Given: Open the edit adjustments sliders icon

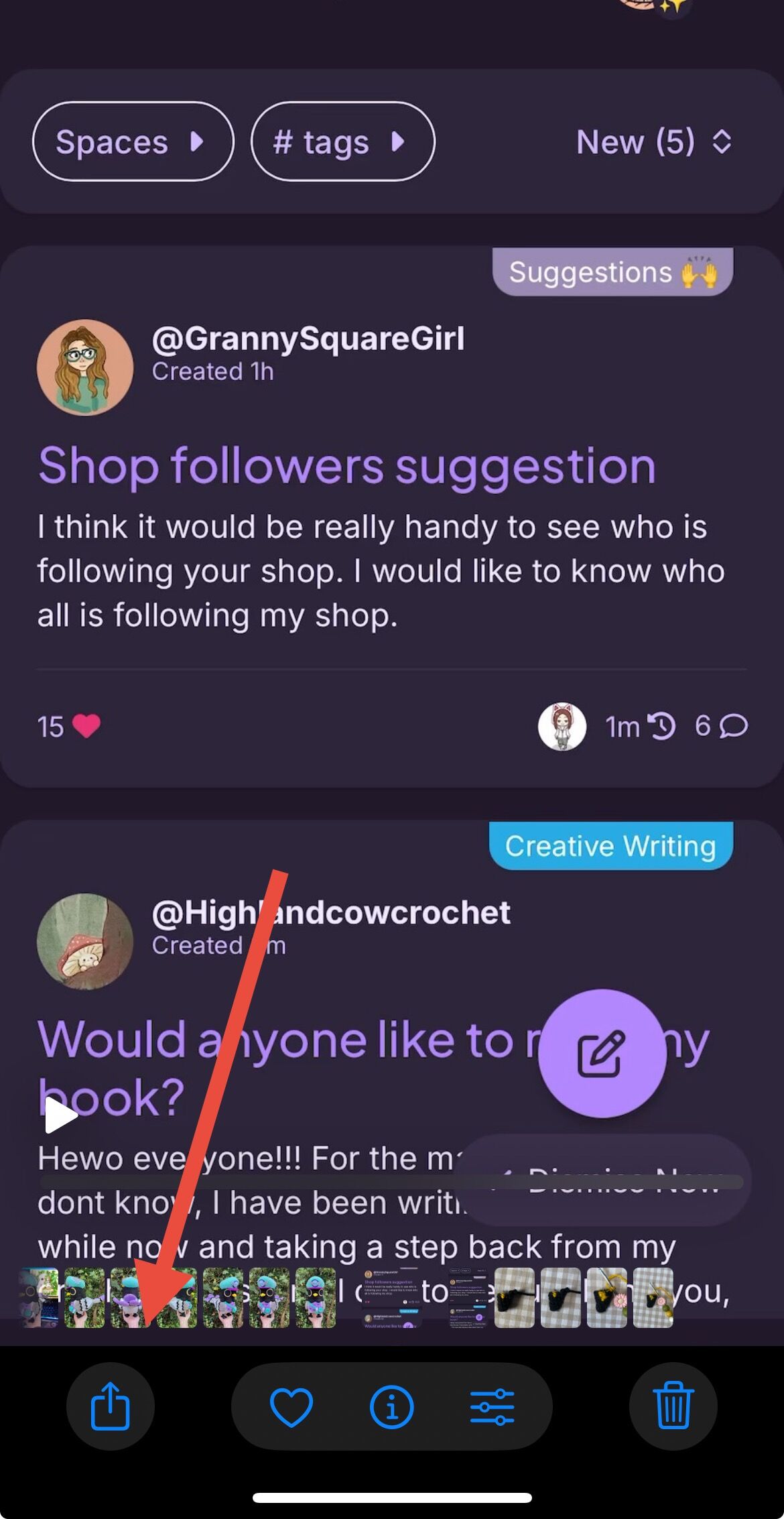Looking at the screenshot, I should pyautogui.click(x=492, y=1406).
